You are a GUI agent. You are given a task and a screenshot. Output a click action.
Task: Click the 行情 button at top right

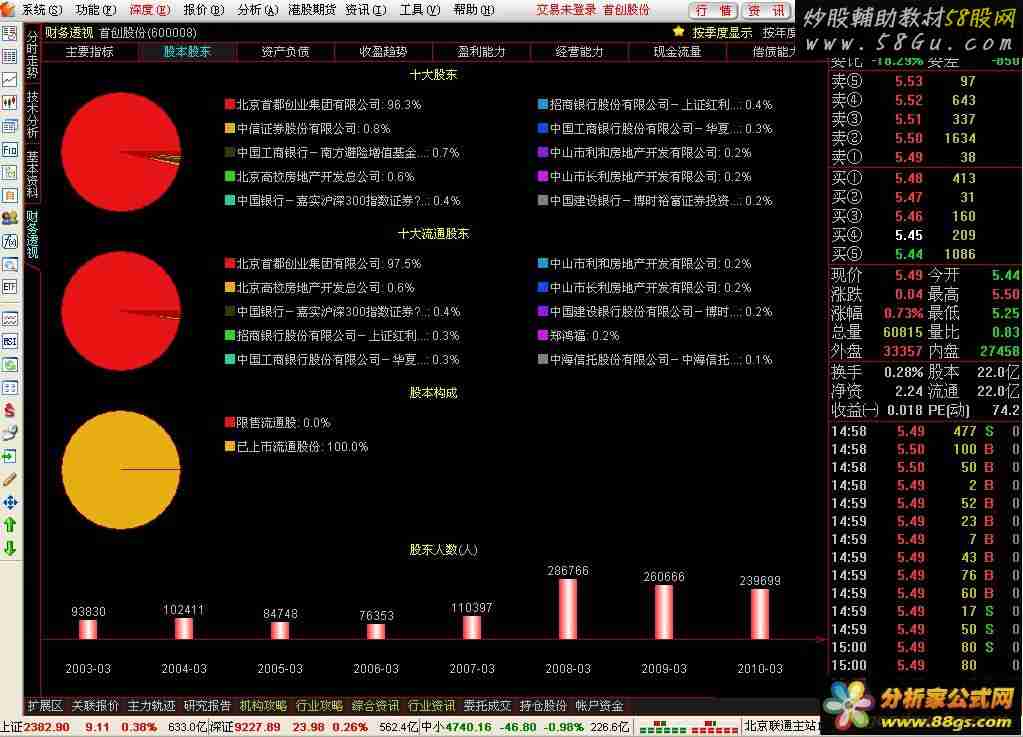(x=713, y=10)
